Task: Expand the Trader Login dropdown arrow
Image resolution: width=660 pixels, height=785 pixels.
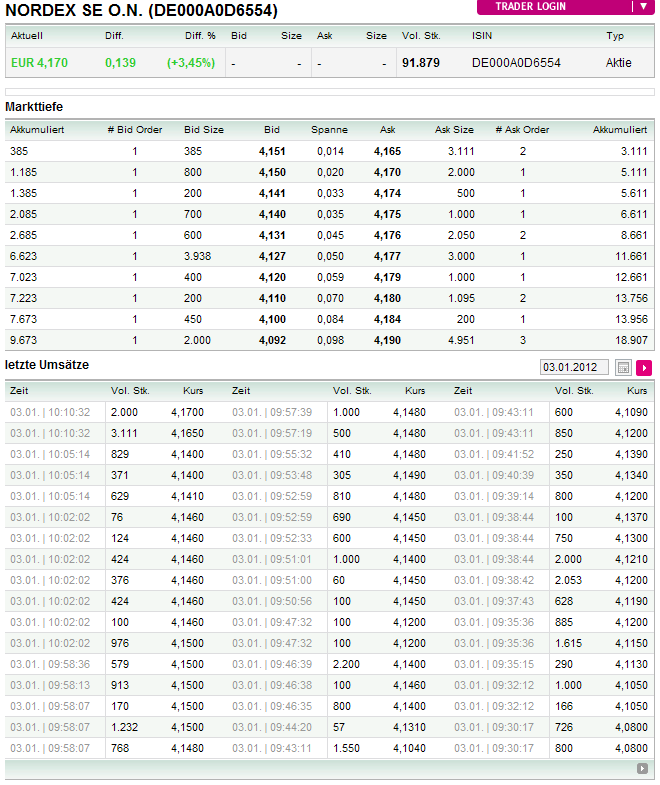Action: [x=643, y=6]
